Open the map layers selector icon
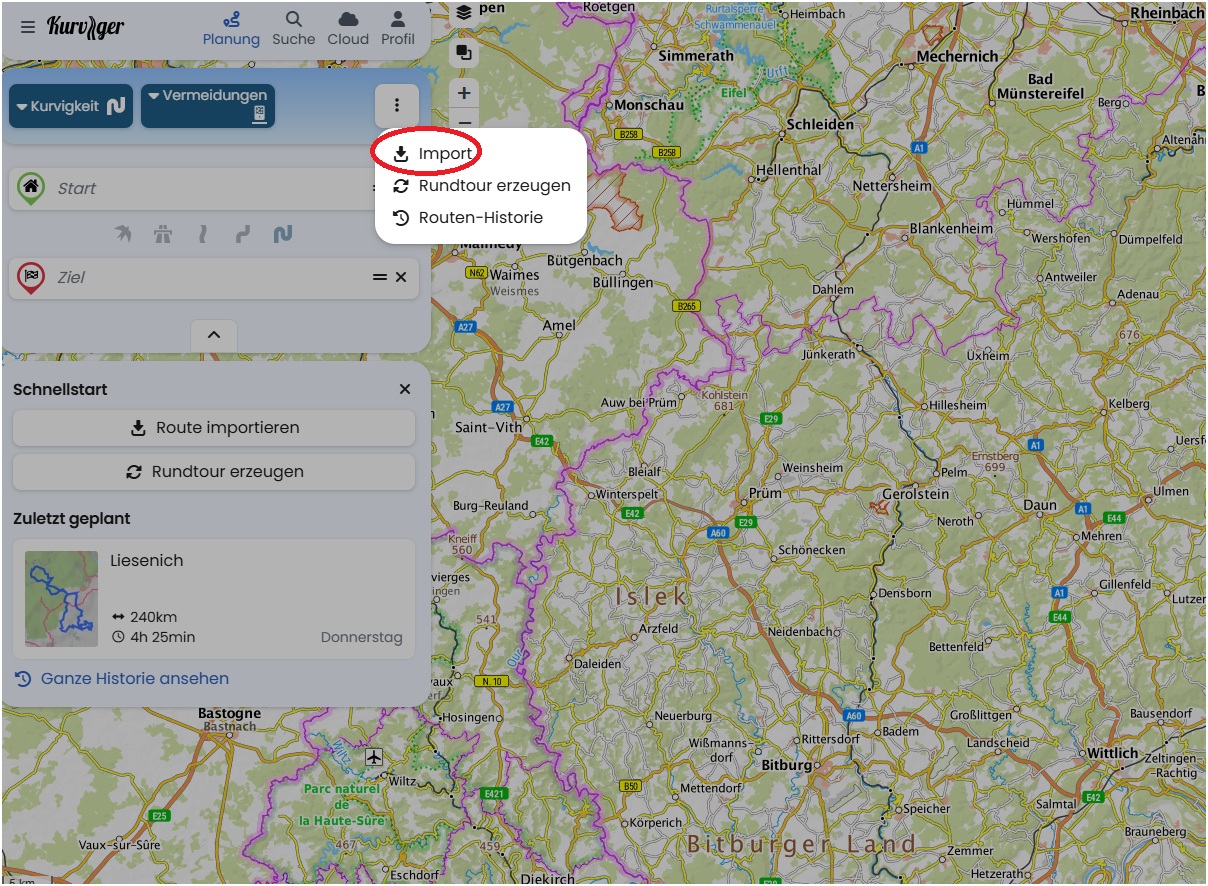 click(x=463, y=13)
